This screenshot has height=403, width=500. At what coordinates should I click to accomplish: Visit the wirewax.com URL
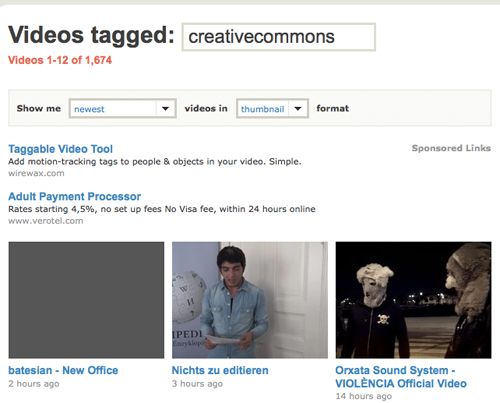[36, 173]
